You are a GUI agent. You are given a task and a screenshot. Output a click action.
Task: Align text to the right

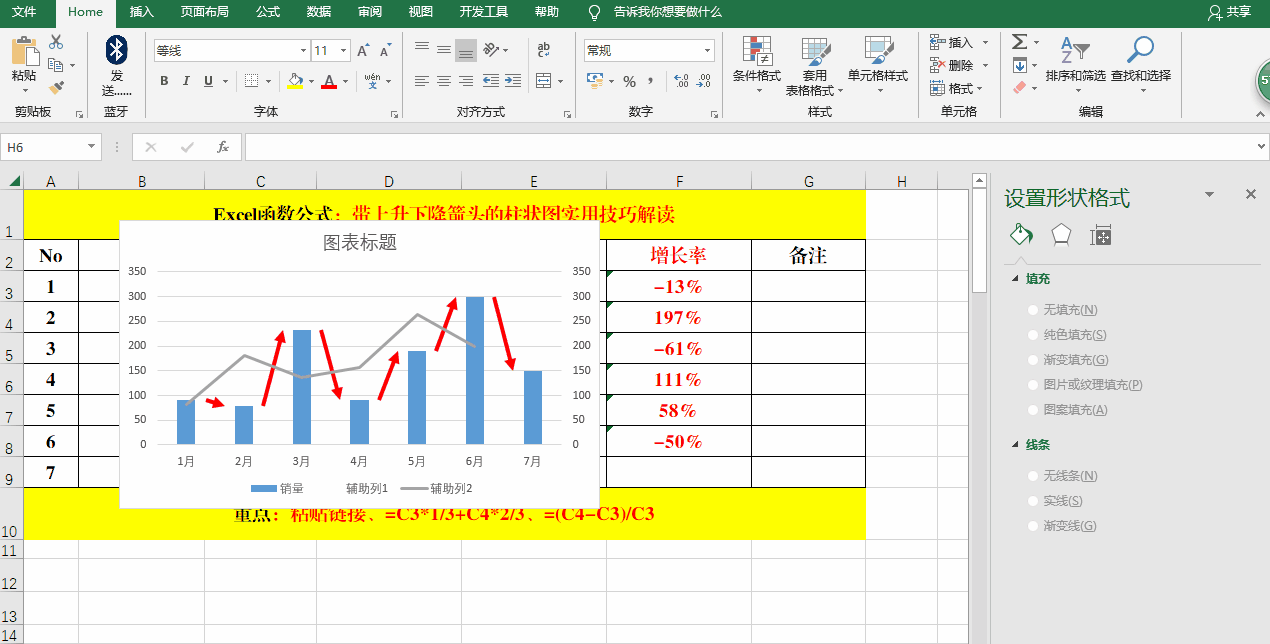click(466, 81)
